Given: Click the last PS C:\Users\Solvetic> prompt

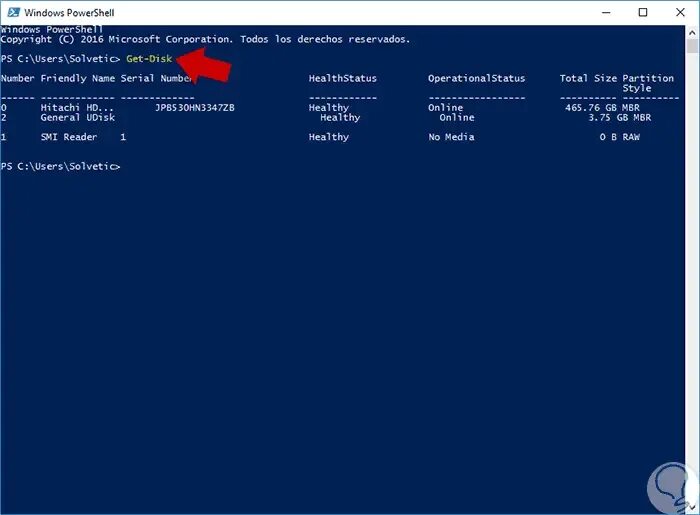Looking at the screenshot, I should (60, 166).
